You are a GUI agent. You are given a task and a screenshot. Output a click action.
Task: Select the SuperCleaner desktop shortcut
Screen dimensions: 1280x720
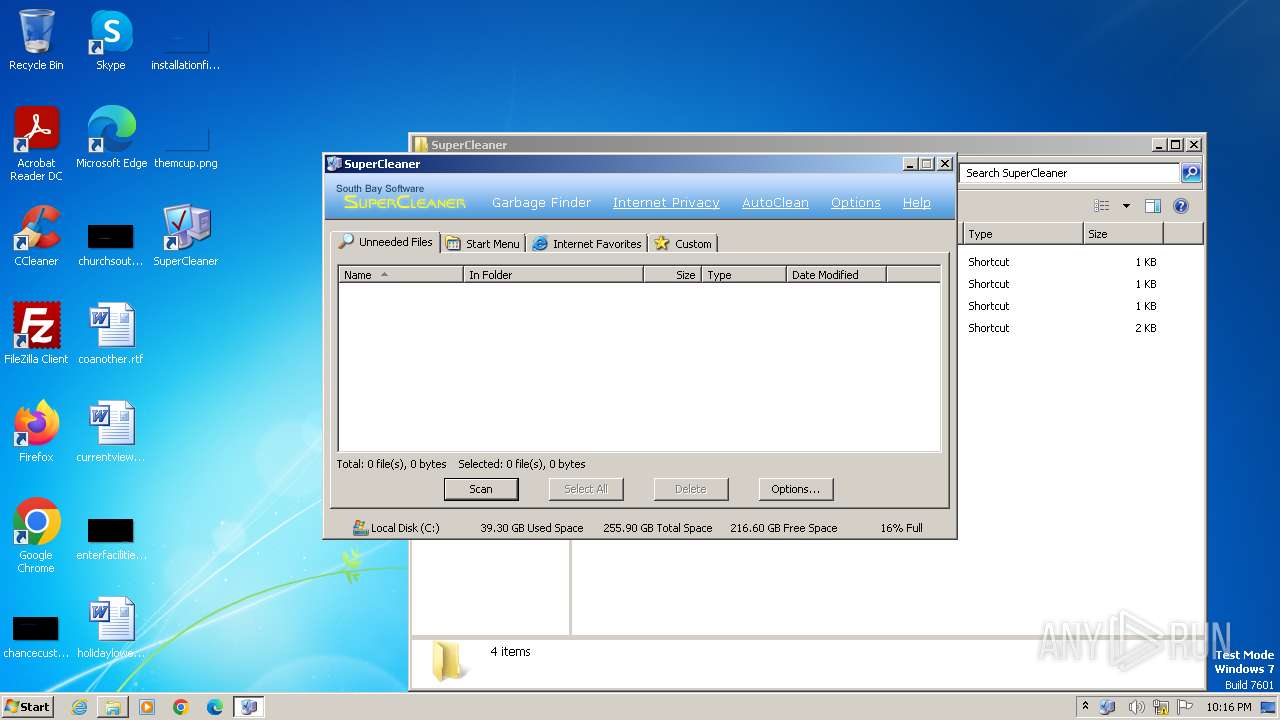coord(185,236)
